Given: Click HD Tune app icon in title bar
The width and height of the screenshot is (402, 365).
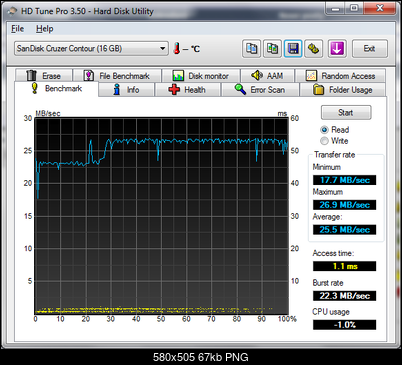Looking at the screenshot, I should click(12, 11).
